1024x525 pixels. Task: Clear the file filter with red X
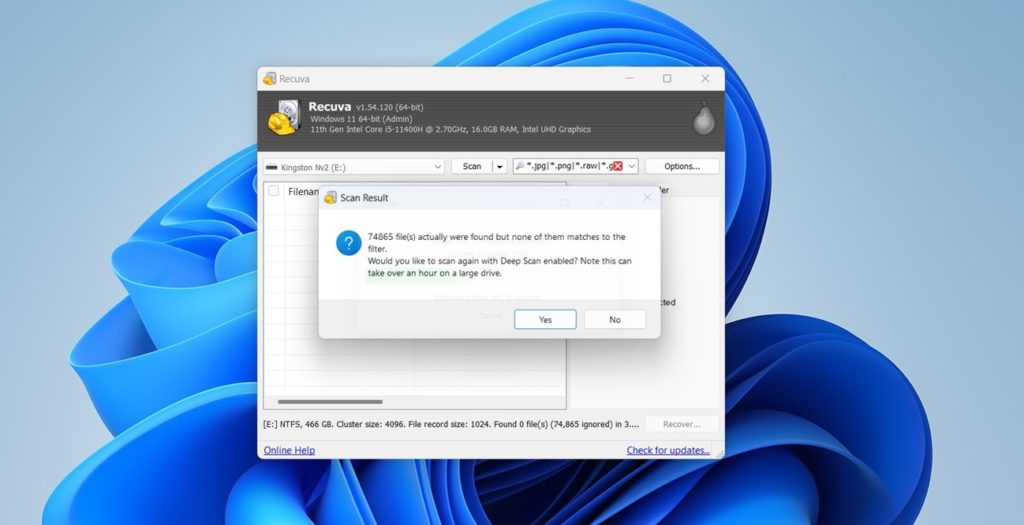(x=618, y=166)
